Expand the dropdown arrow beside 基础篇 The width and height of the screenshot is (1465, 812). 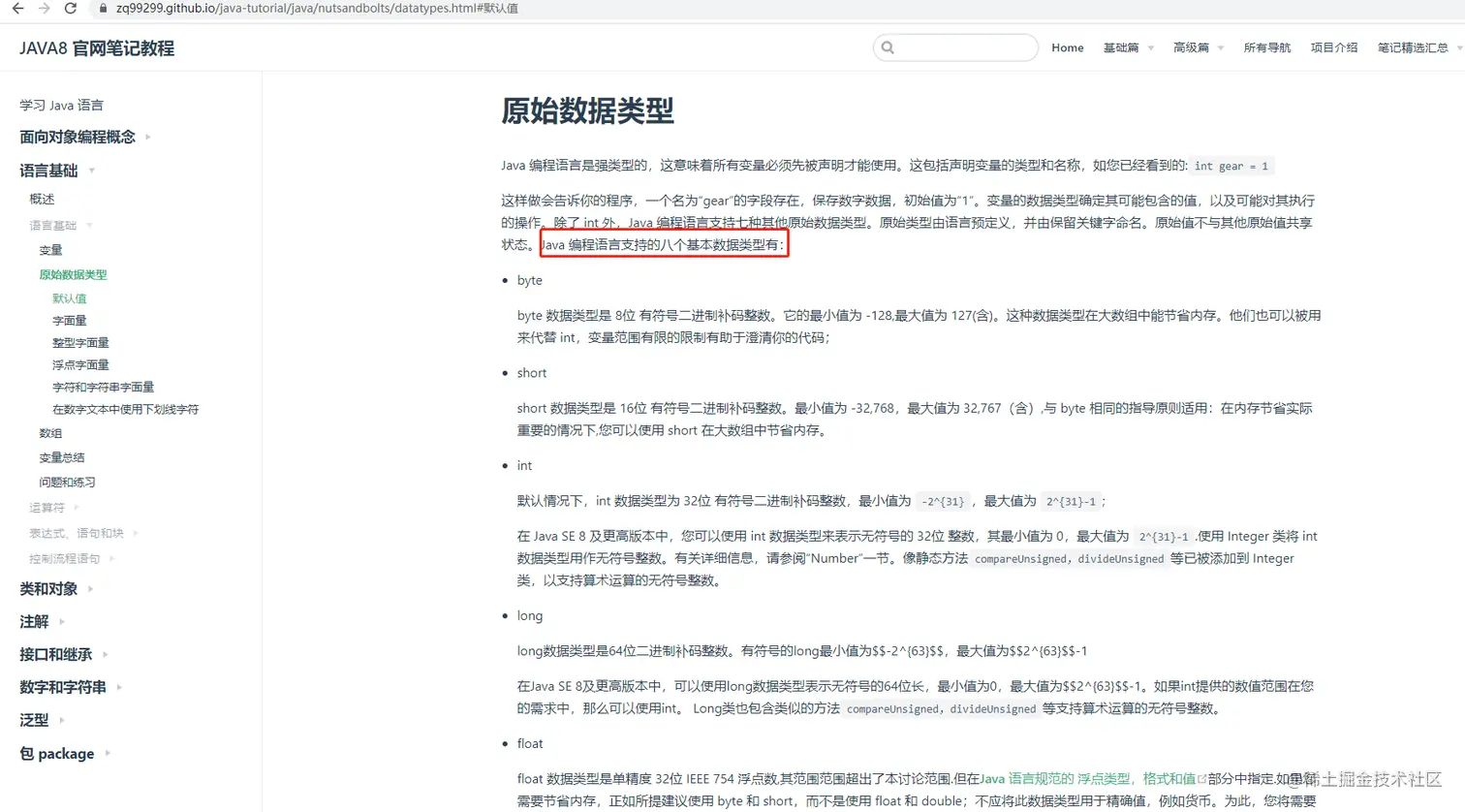coord(1151,48)
